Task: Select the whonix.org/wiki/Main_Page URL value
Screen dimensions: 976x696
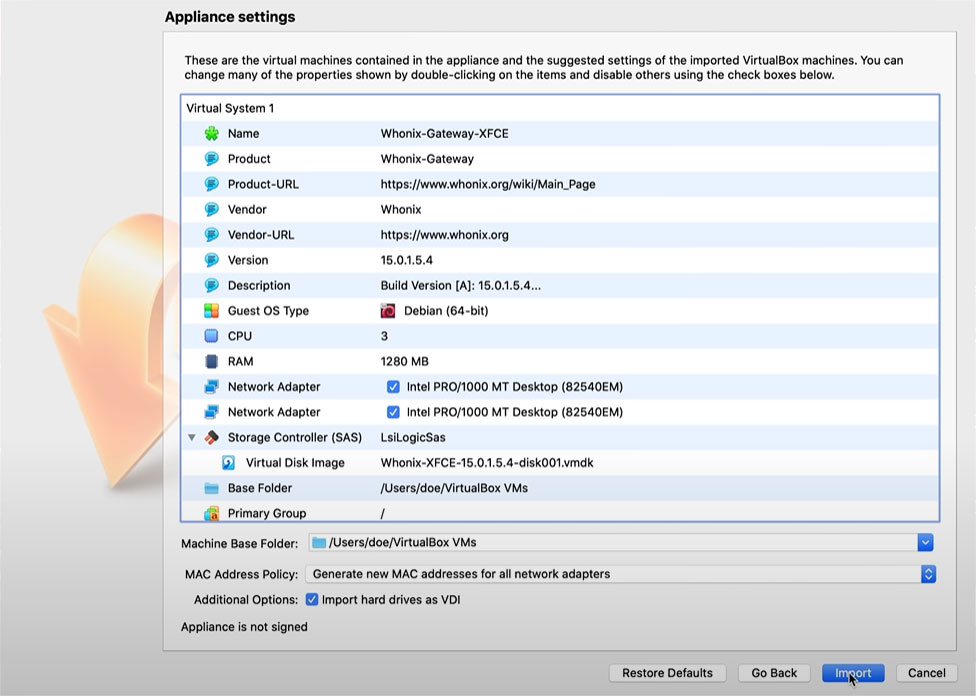Action: (x=488, y=184)
